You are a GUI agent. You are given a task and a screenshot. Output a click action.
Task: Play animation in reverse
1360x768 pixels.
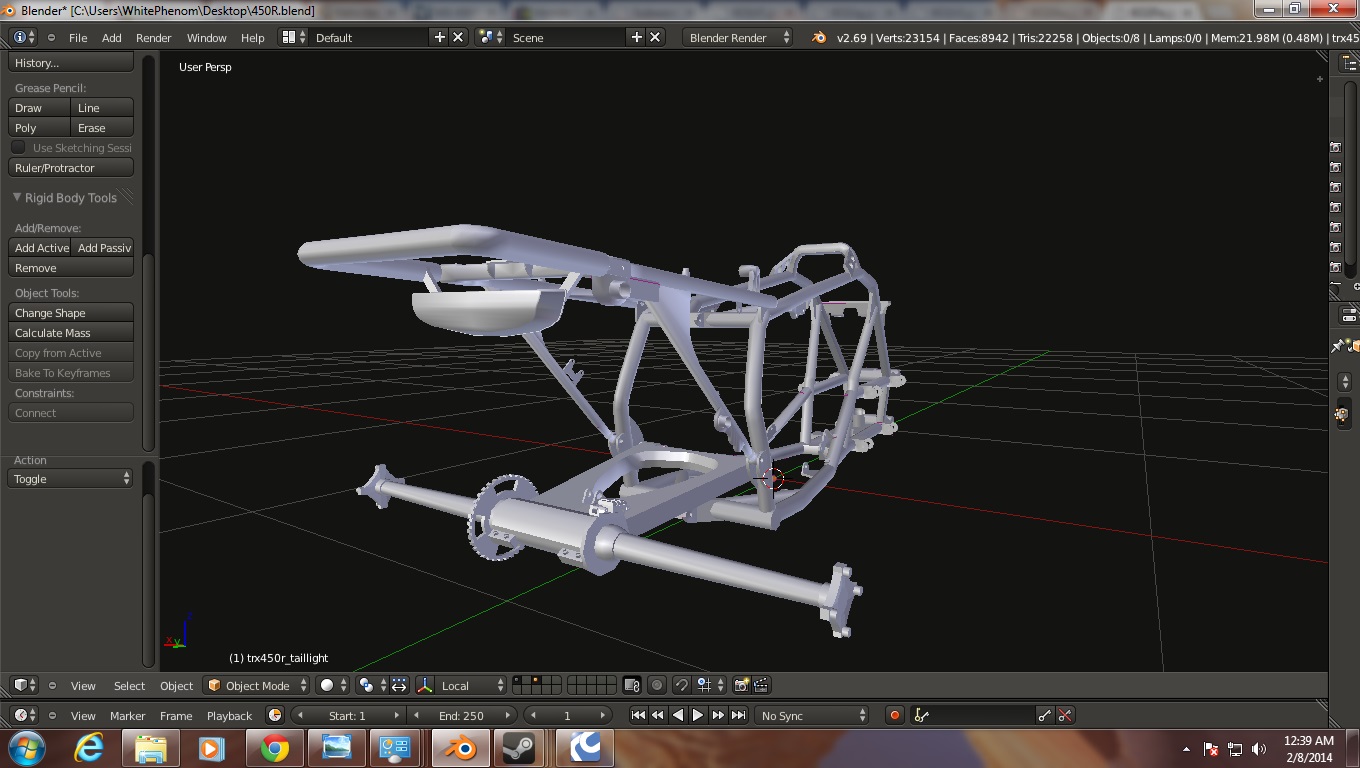(x=677, y=715)
